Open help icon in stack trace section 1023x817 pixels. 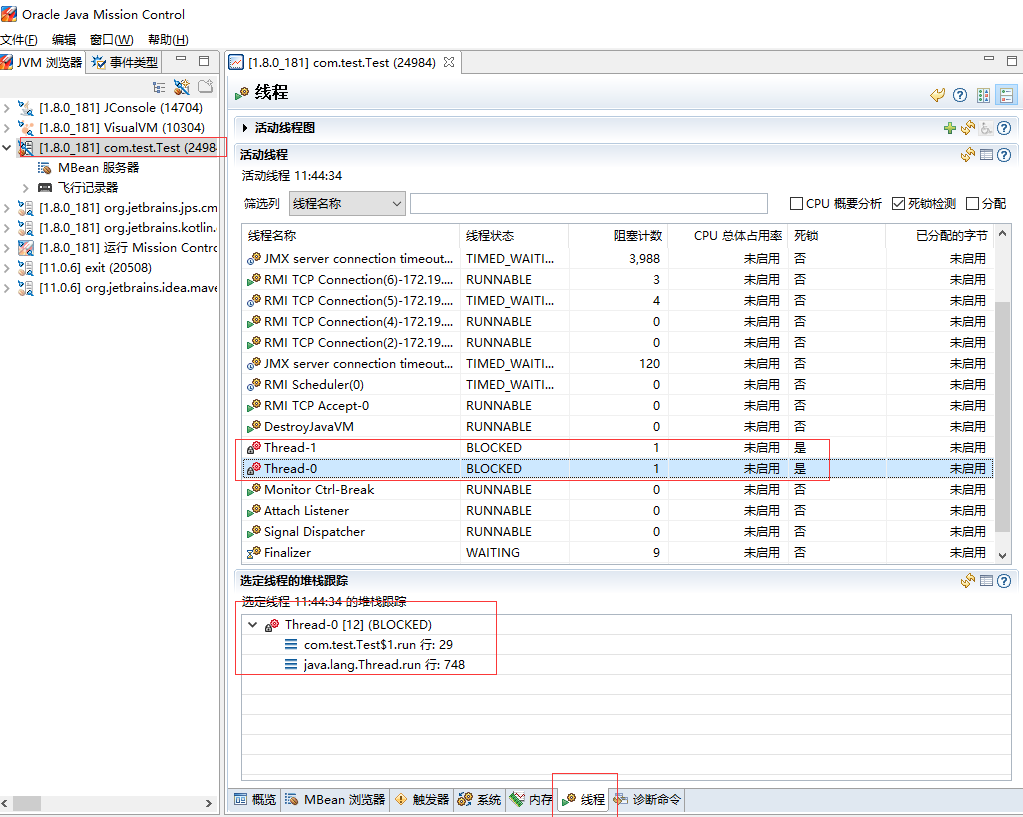[x=1005, y=581]
